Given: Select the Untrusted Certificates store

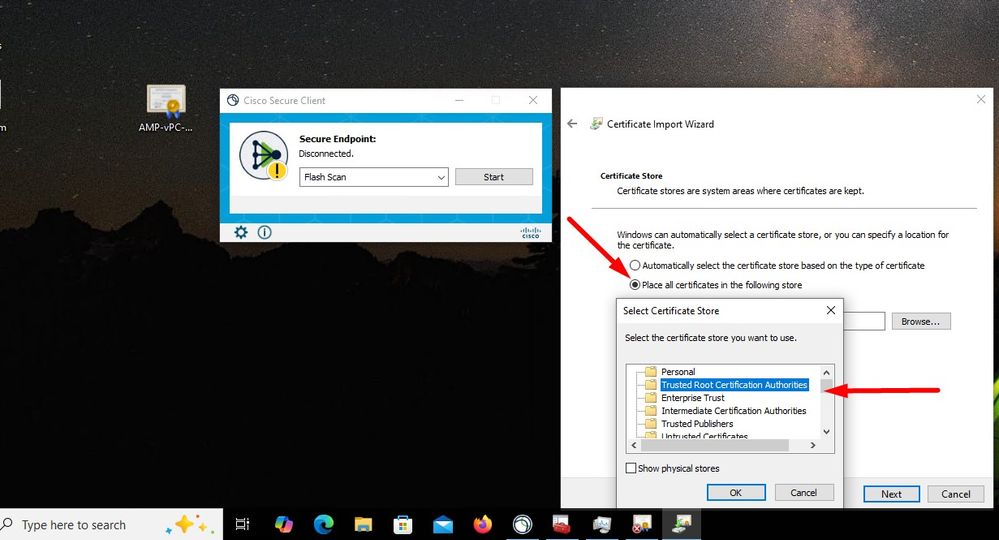Looking at the screenshot, I should 704,436.
